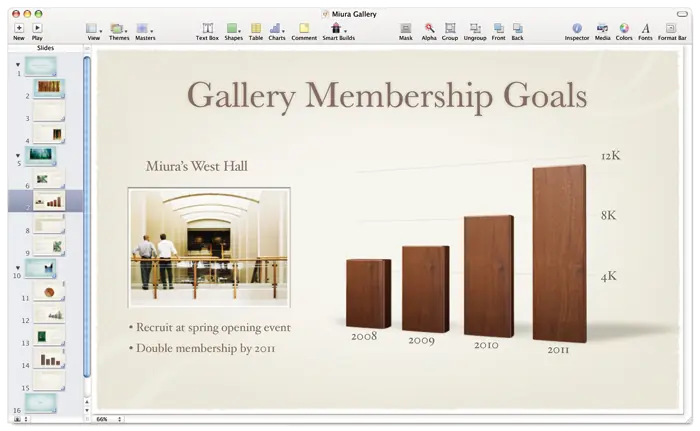Select slide 10 thumbnail
Image resolution: width=700 pixels, height=431 pixels.
[41, 268]
